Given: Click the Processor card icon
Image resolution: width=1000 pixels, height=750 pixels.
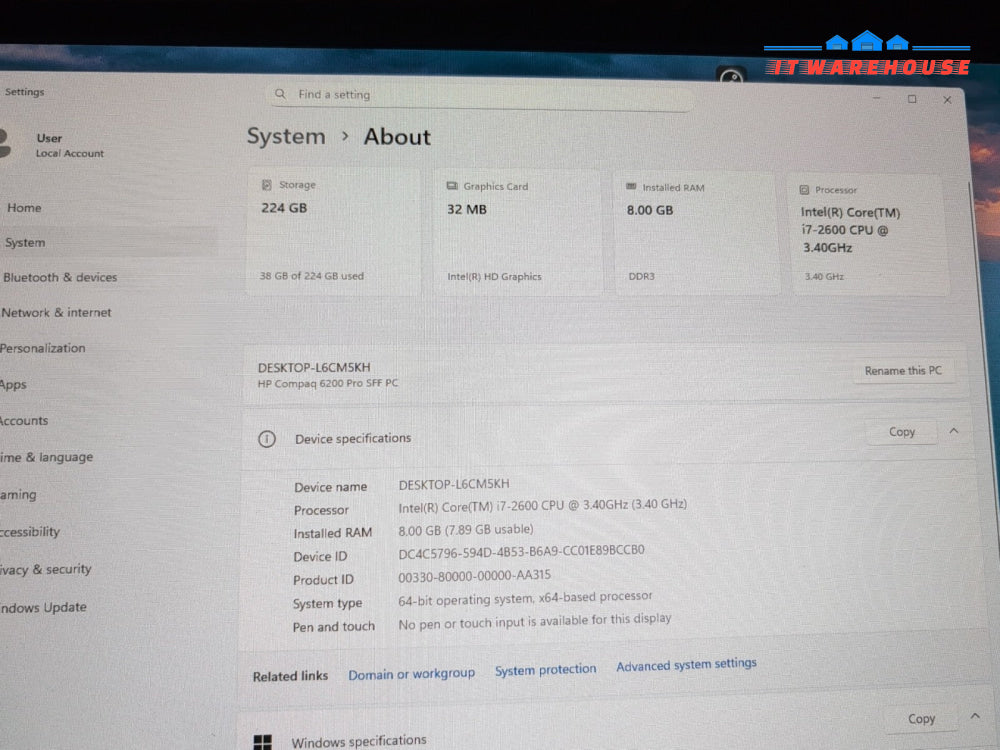Looking at the screenshot, I should click(x=804, y=189).
